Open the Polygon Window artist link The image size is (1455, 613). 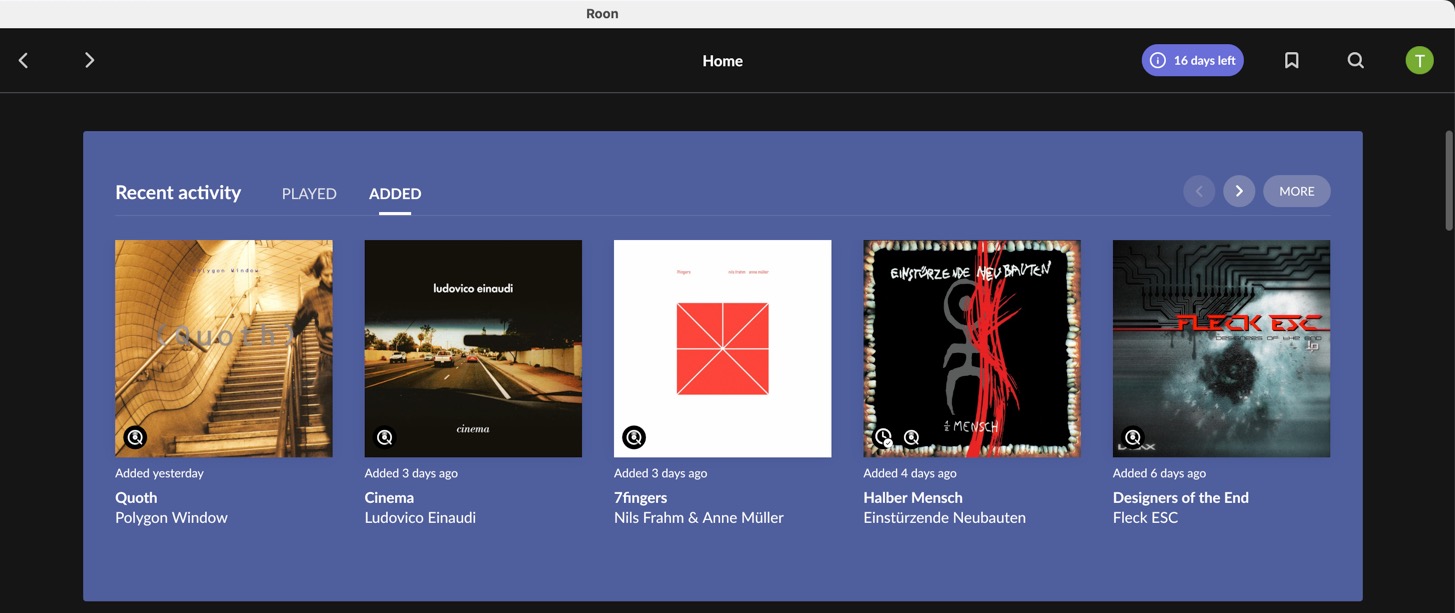[171, 517]
